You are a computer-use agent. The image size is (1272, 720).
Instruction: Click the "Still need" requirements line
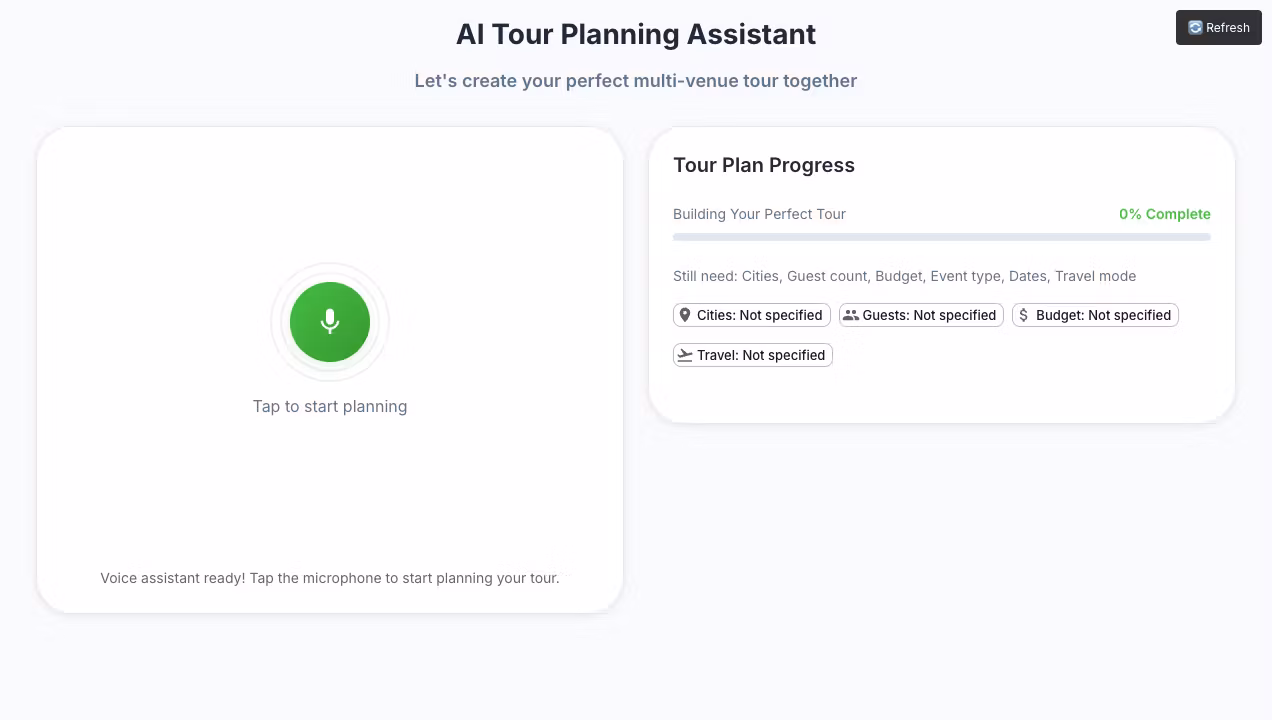pyautogui.click(x=904, y=276)
